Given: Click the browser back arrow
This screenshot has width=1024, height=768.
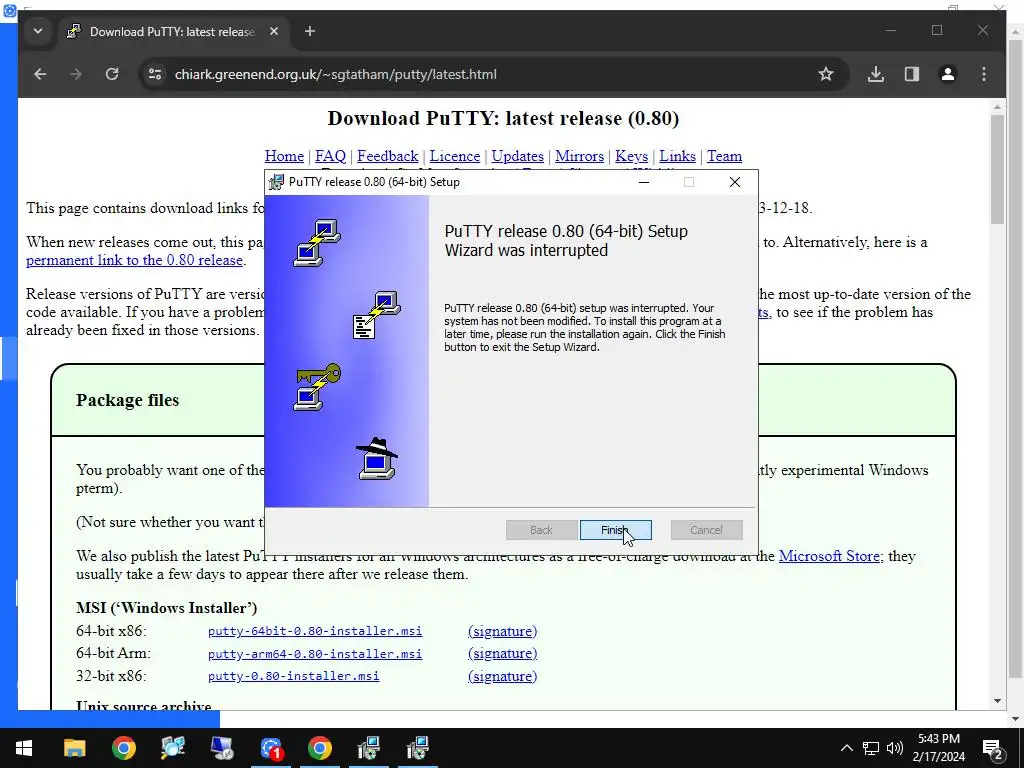Looking at the screenshot, I should click(x=40, y=74).
